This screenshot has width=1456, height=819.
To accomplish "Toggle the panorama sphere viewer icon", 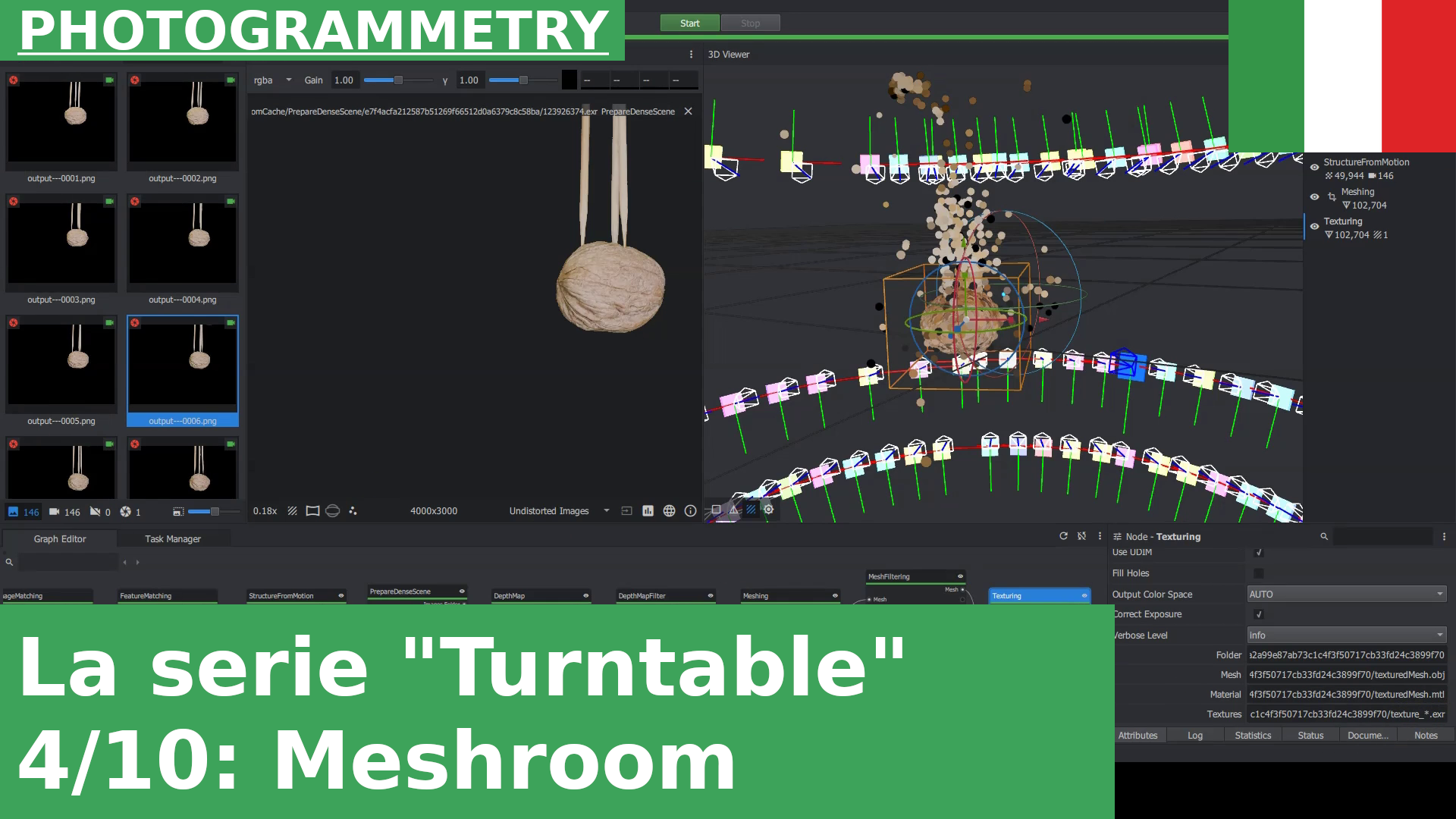I will tap(332, 511).
